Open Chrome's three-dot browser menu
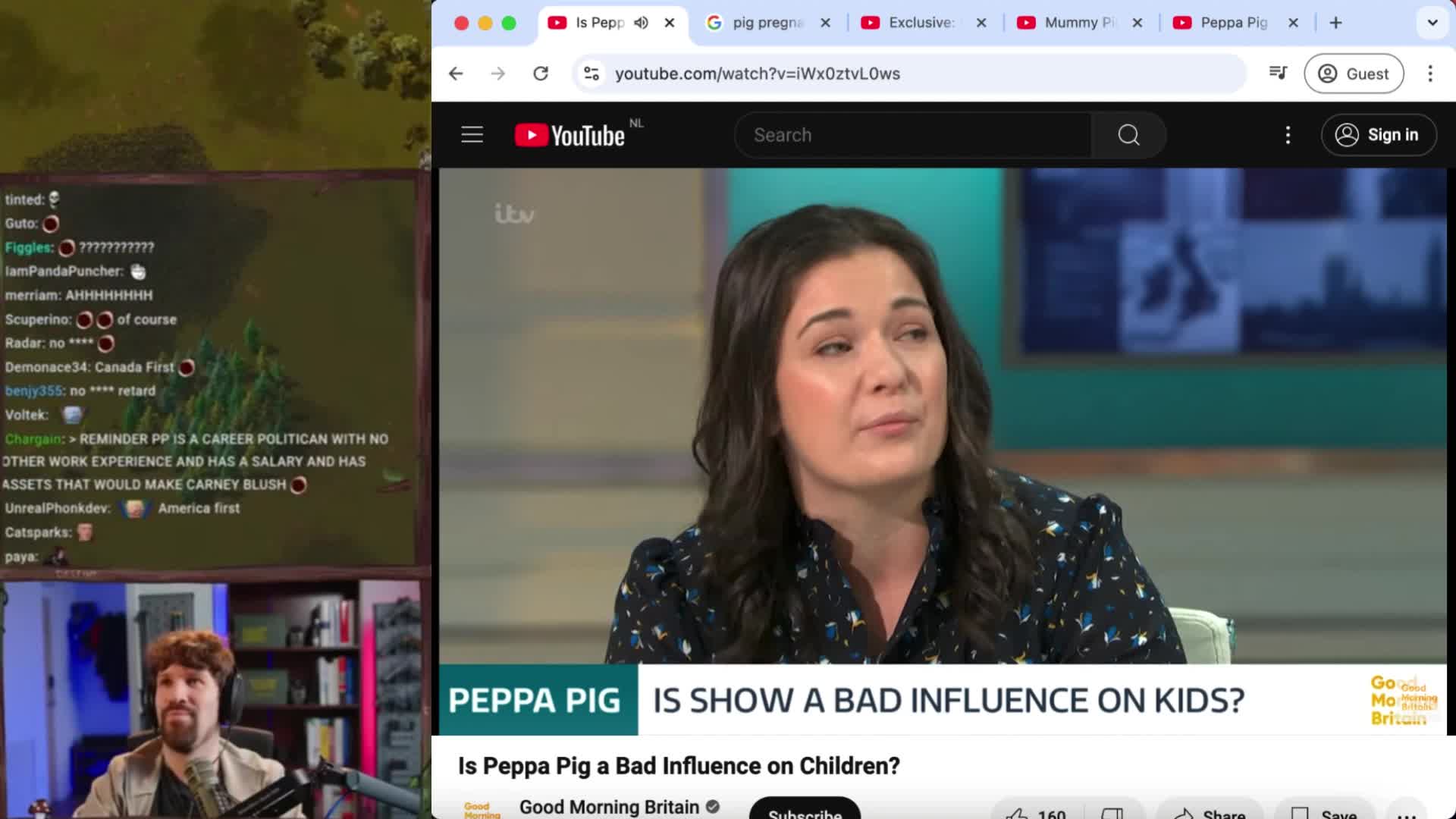This screenshot has width=1456, height=819. 1430,73
